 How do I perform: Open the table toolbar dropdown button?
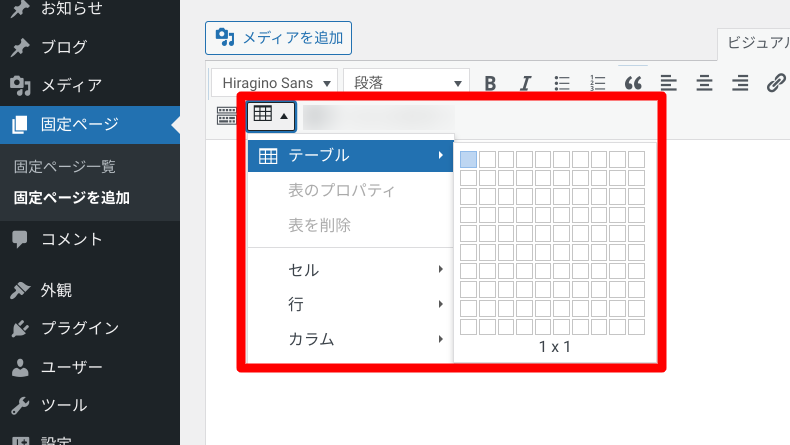coord(271,116)
